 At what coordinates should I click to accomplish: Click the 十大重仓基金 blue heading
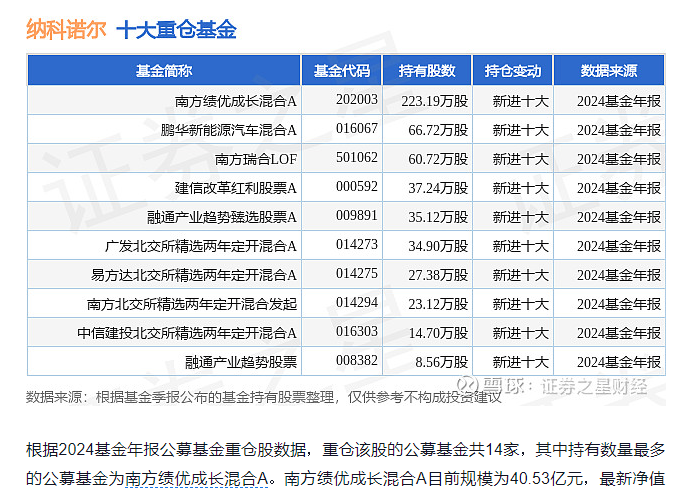(x=176, y=30)
